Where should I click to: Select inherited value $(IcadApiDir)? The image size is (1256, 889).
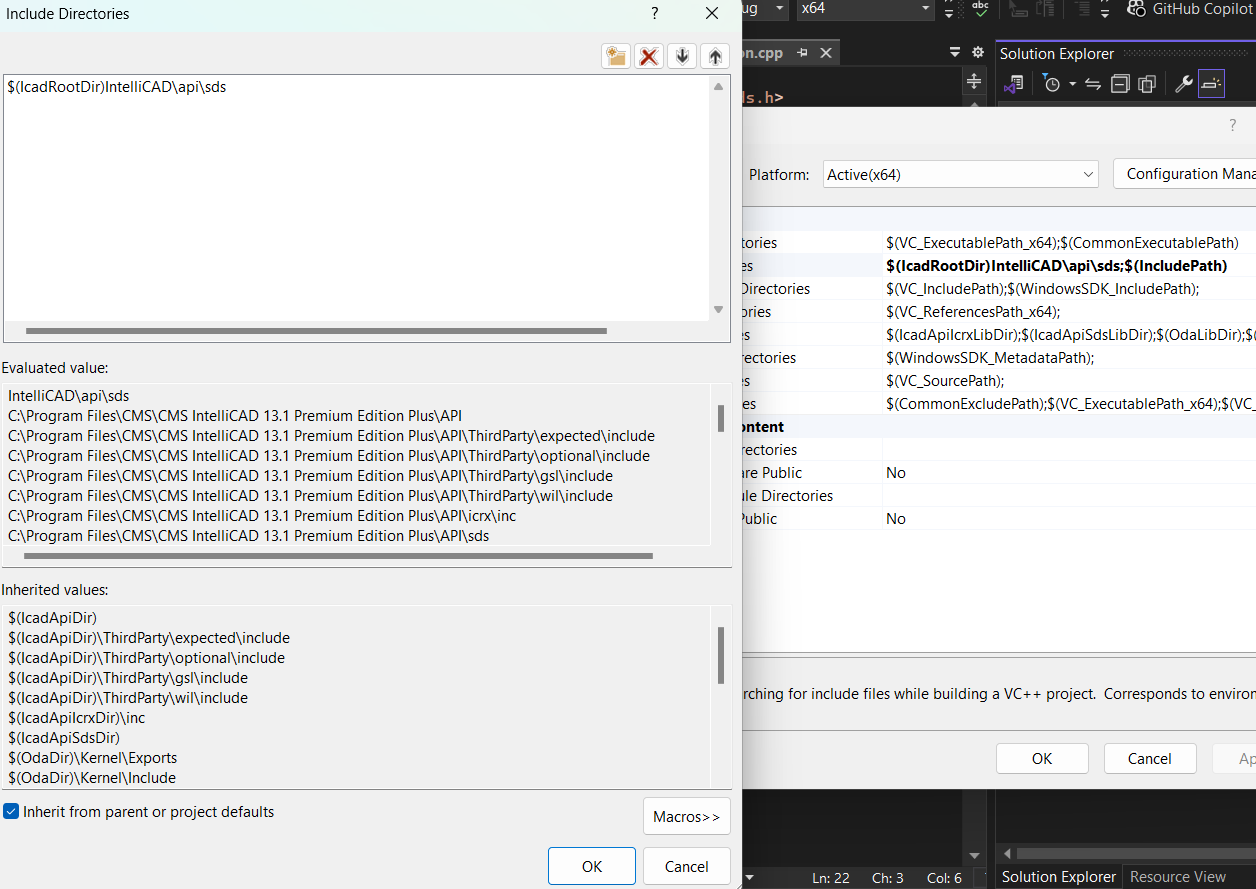[x=52, y=618]
